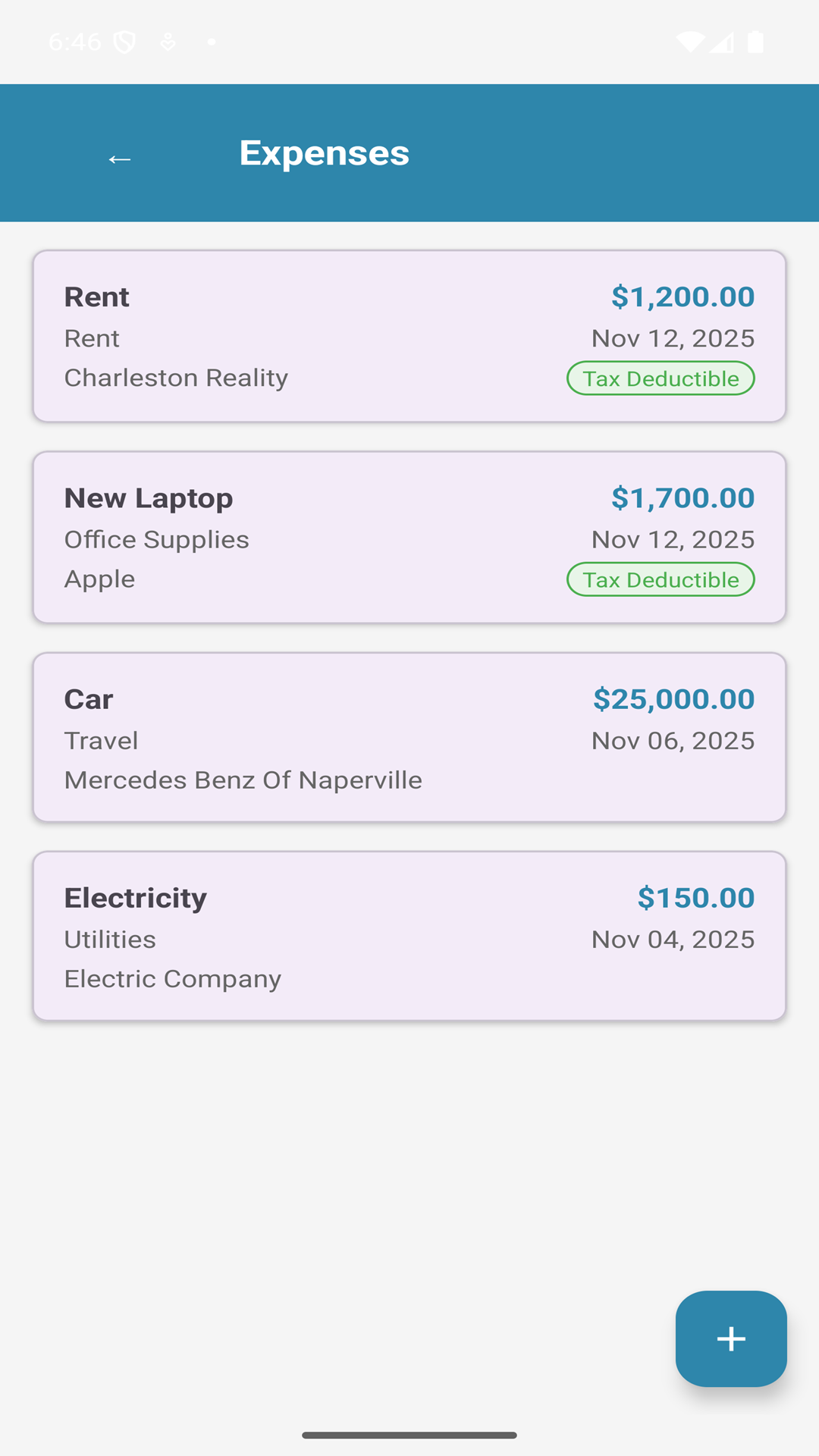Open the Rent expense card
Image resolution: width=819 pixels, height=1456 pixels.
coord(409,336)
